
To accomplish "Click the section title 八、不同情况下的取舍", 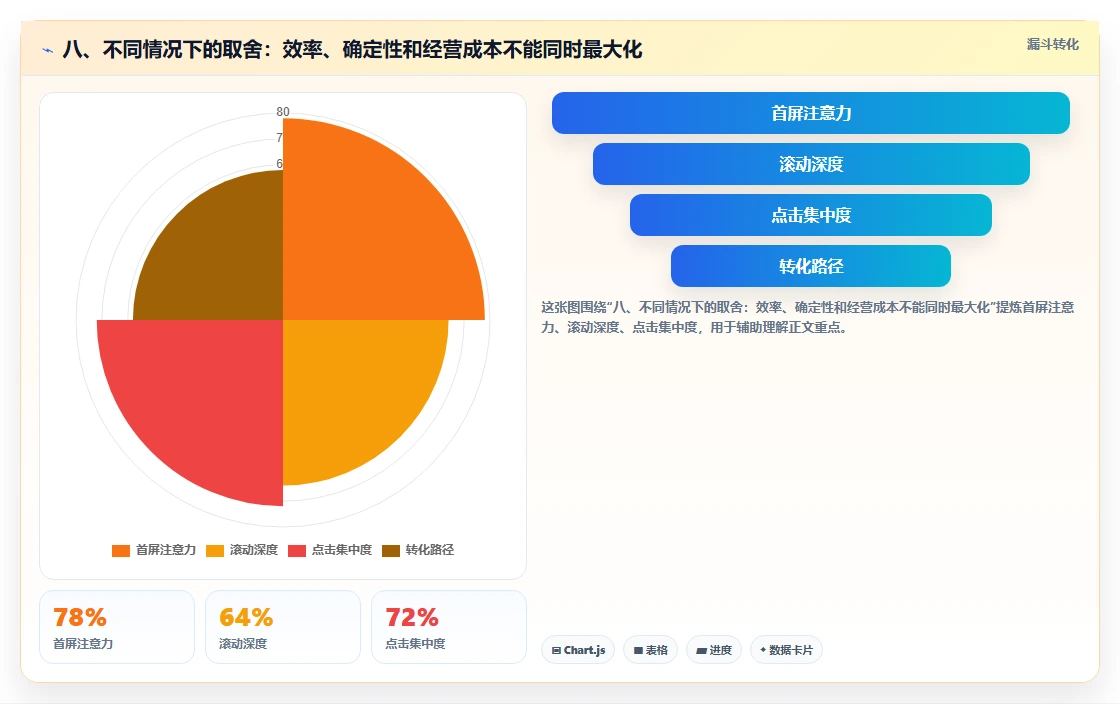I will point(353,50).
